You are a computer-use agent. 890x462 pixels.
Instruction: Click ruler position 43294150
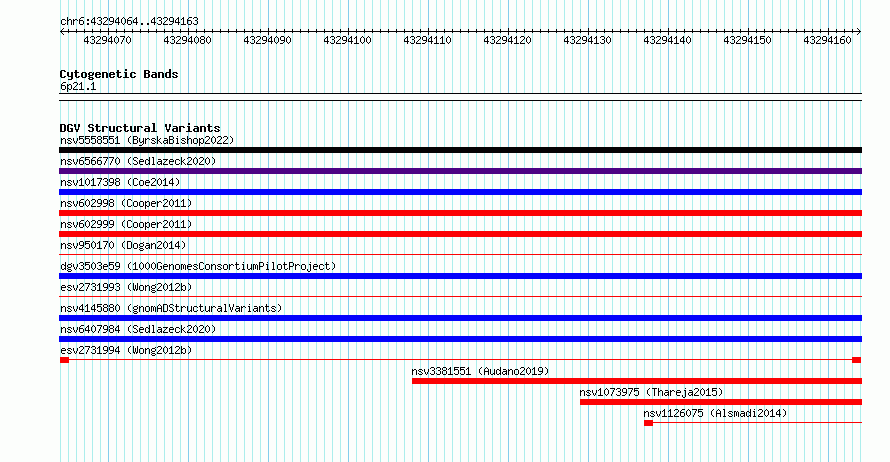[748, 40]
